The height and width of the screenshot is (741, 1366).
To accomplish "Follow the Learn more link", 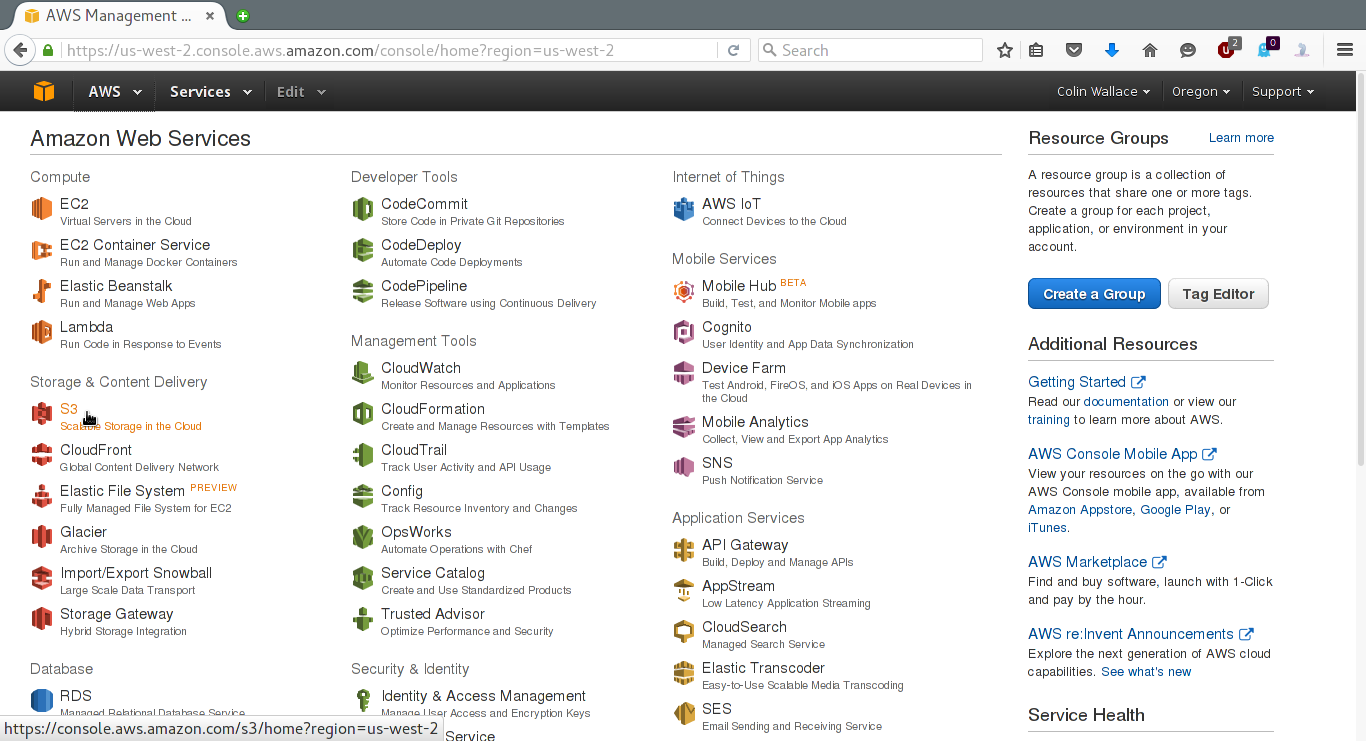I will point(1241,138).
